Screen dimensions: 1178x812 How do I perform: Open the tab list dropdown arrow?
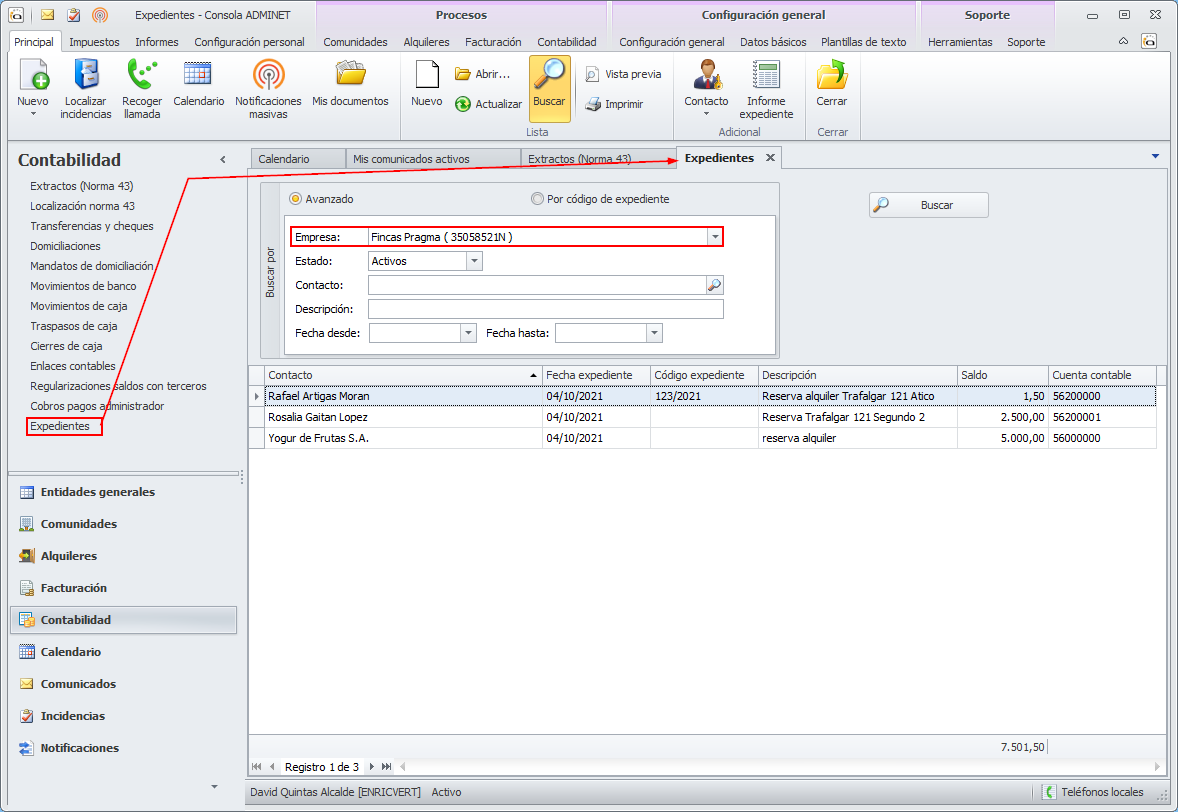tap(1155, 156)
